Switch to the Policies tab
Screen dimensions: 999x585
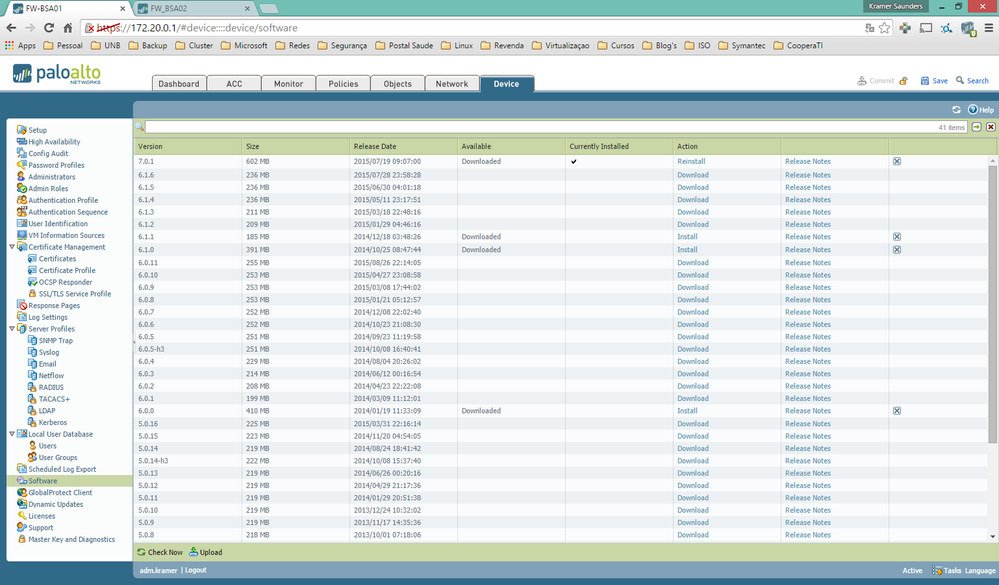(343, 84)
